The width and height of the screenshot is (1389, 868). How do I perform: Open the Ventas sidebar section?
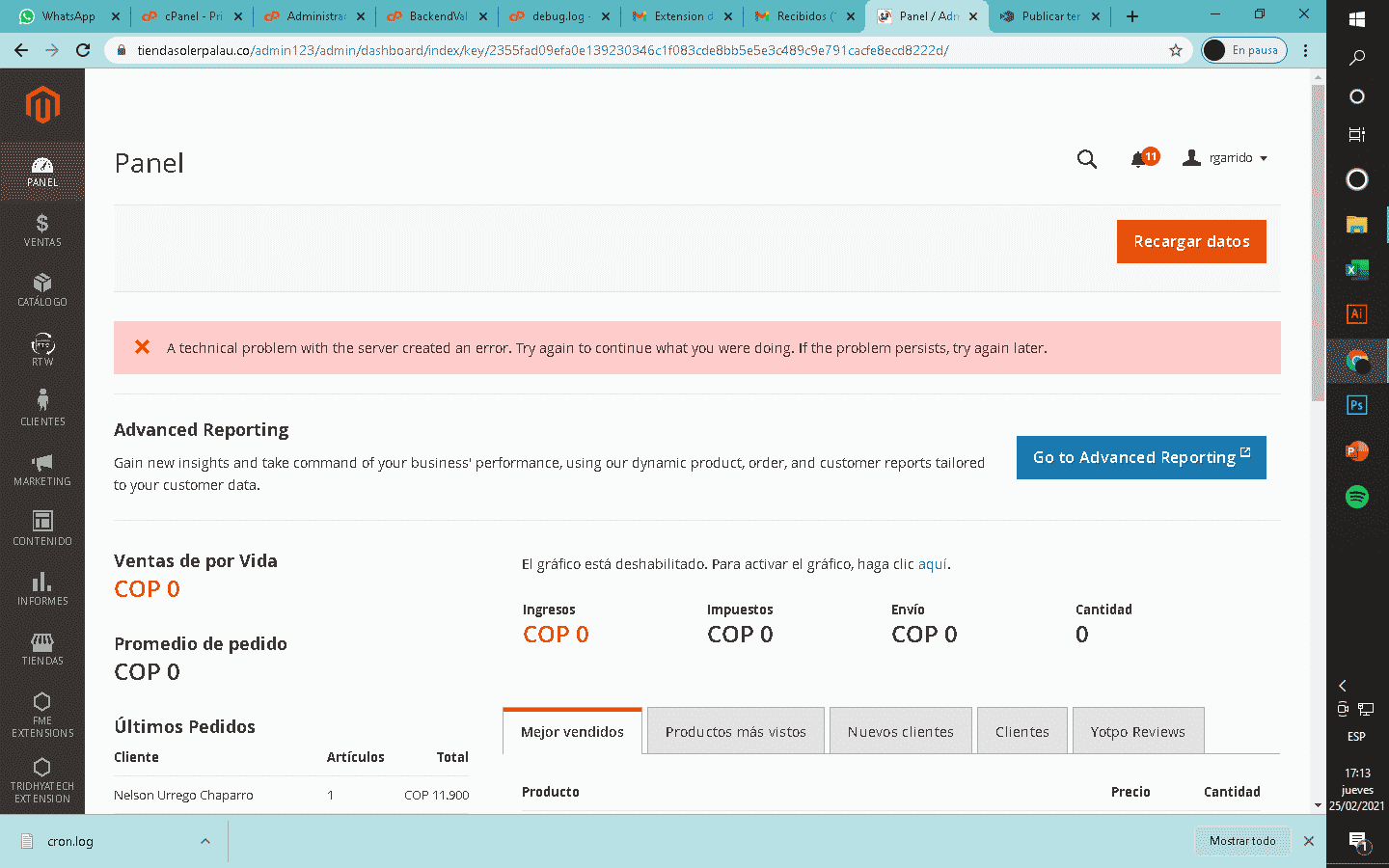coord(42,231)
